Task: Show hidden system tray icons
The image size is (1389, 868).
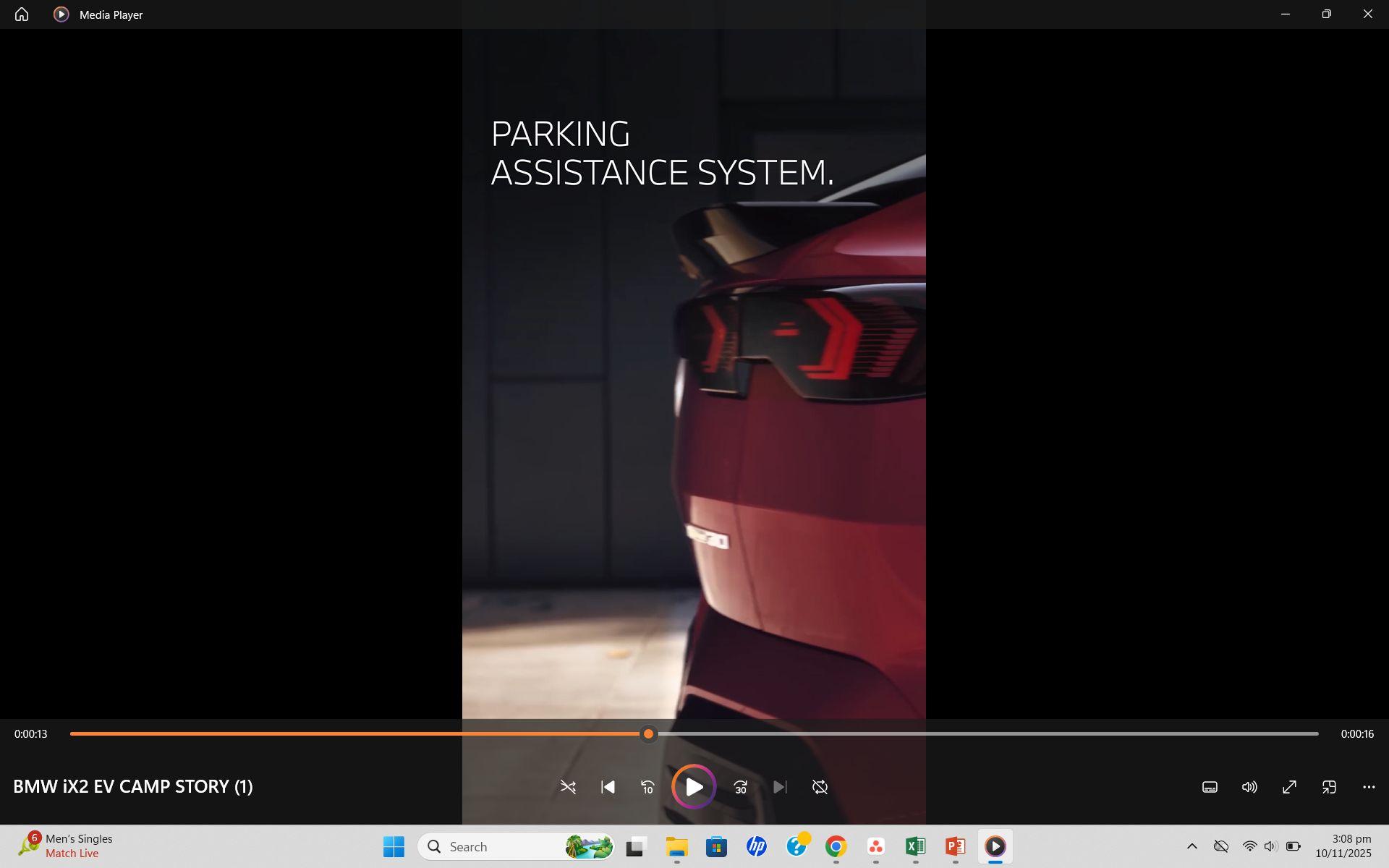Action: click(x=1192, y=846)
